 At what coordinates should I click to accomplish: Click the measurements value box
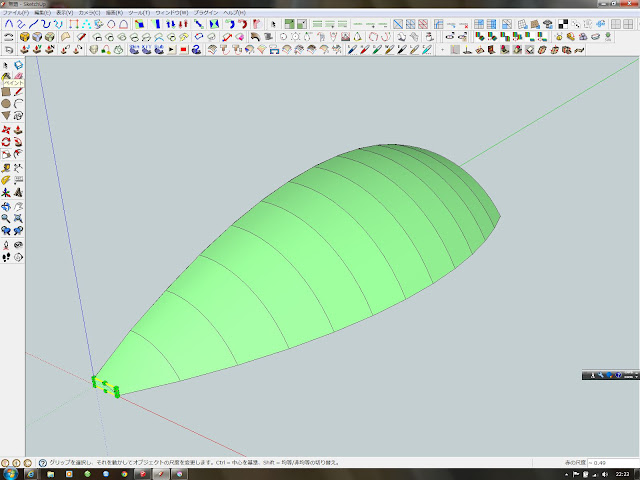point(612,463)
